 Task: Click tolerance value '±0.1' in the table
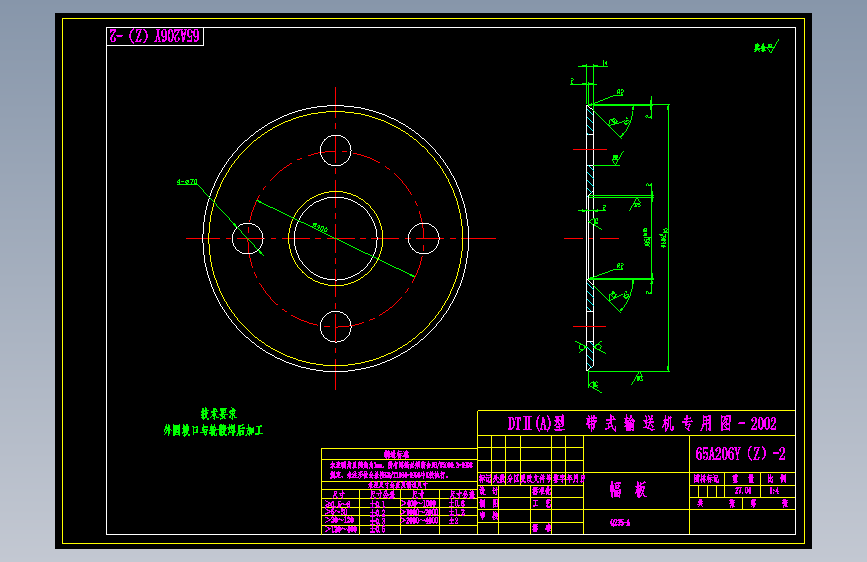(x=378, y=504)
